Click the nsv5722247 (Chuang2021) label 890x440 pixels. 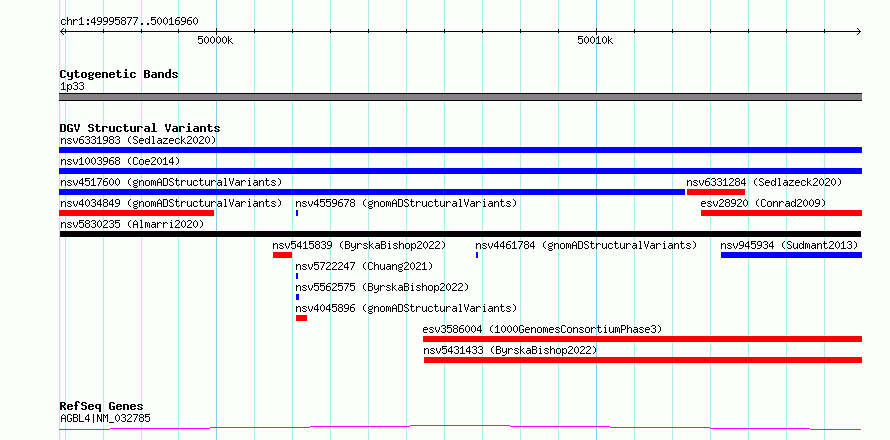point(364,266)
